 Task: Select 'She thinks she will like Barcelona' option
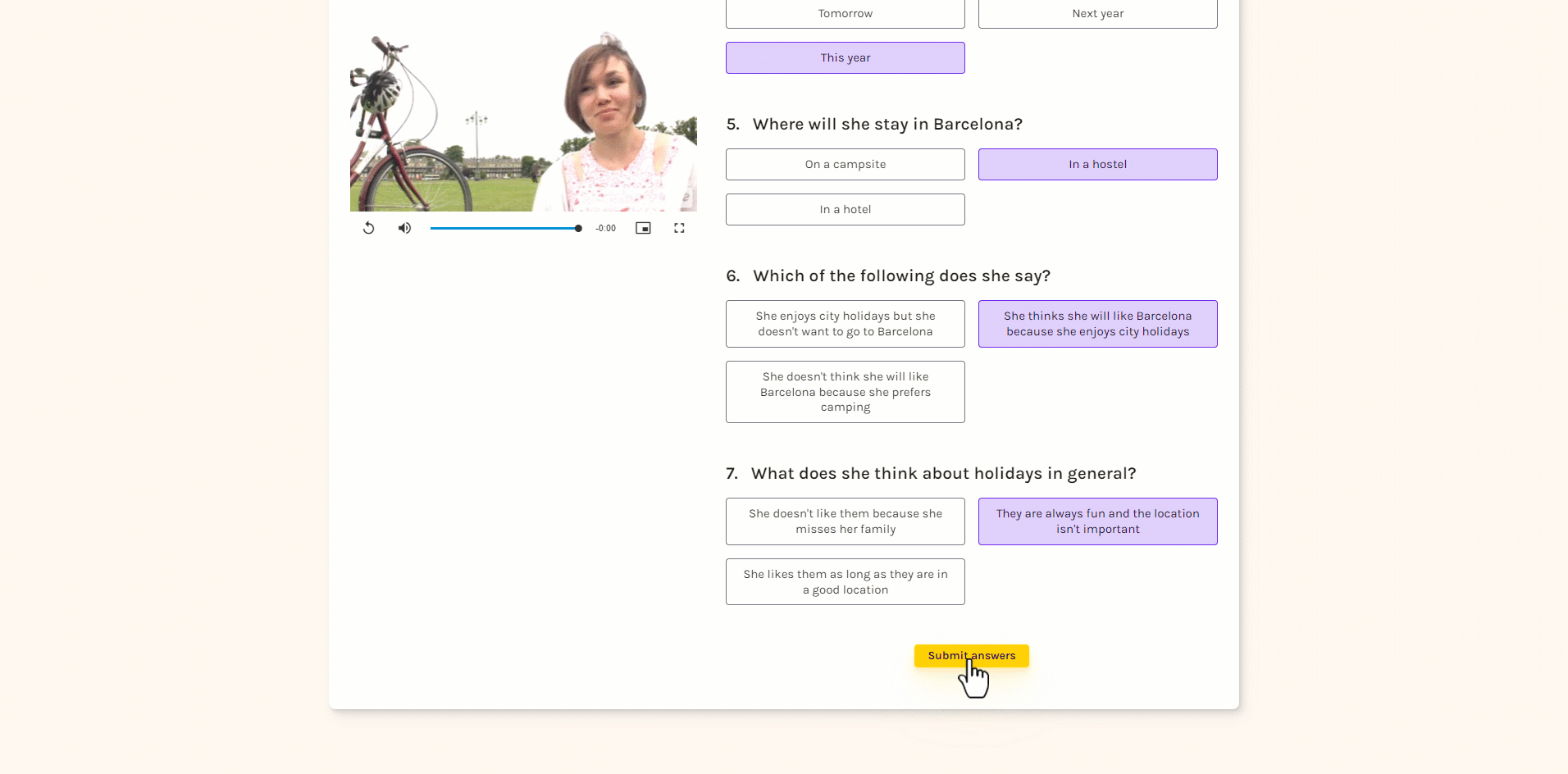pyautogui.click(x=1098, y=324)
